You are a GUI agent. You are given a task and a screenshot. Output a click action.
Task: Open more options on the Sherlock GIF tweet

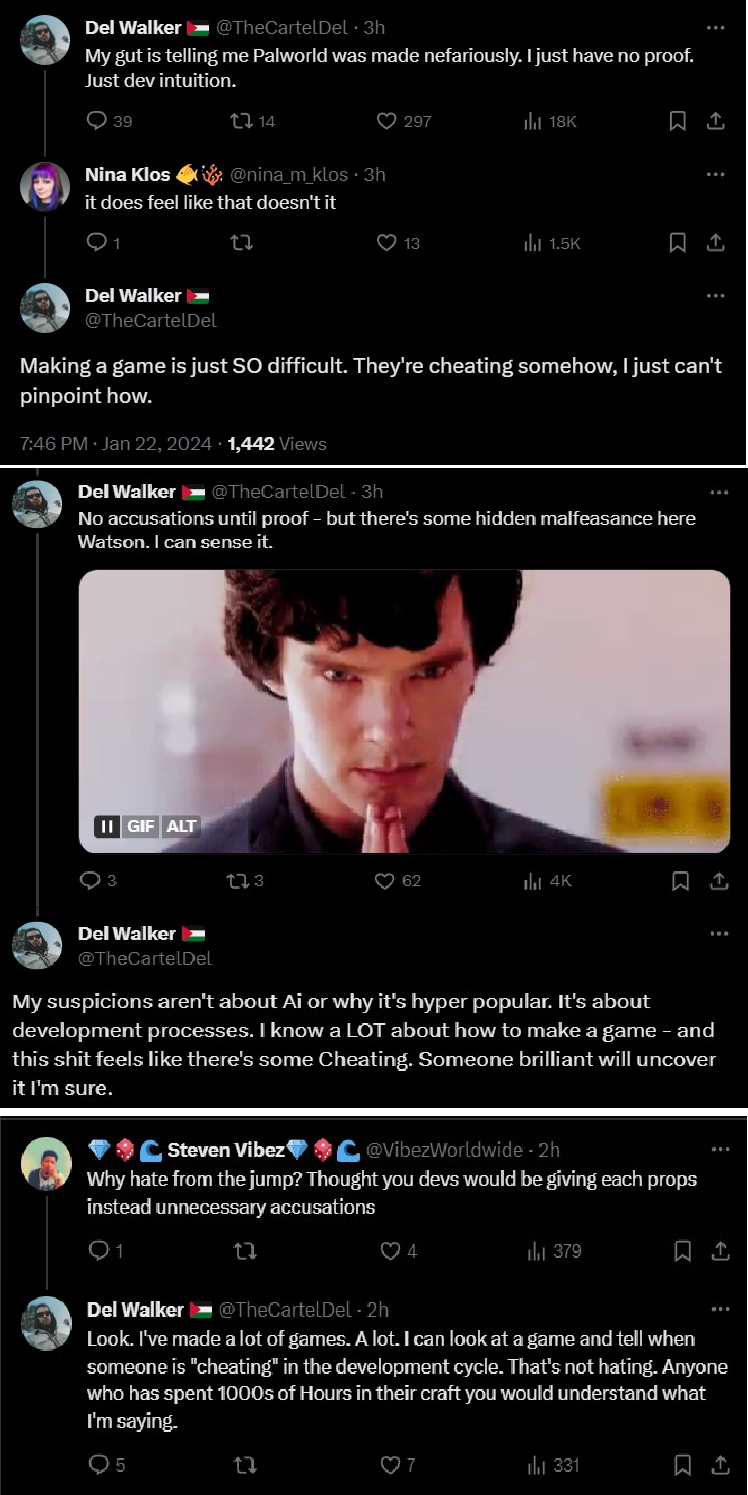[x=719, y=492]
